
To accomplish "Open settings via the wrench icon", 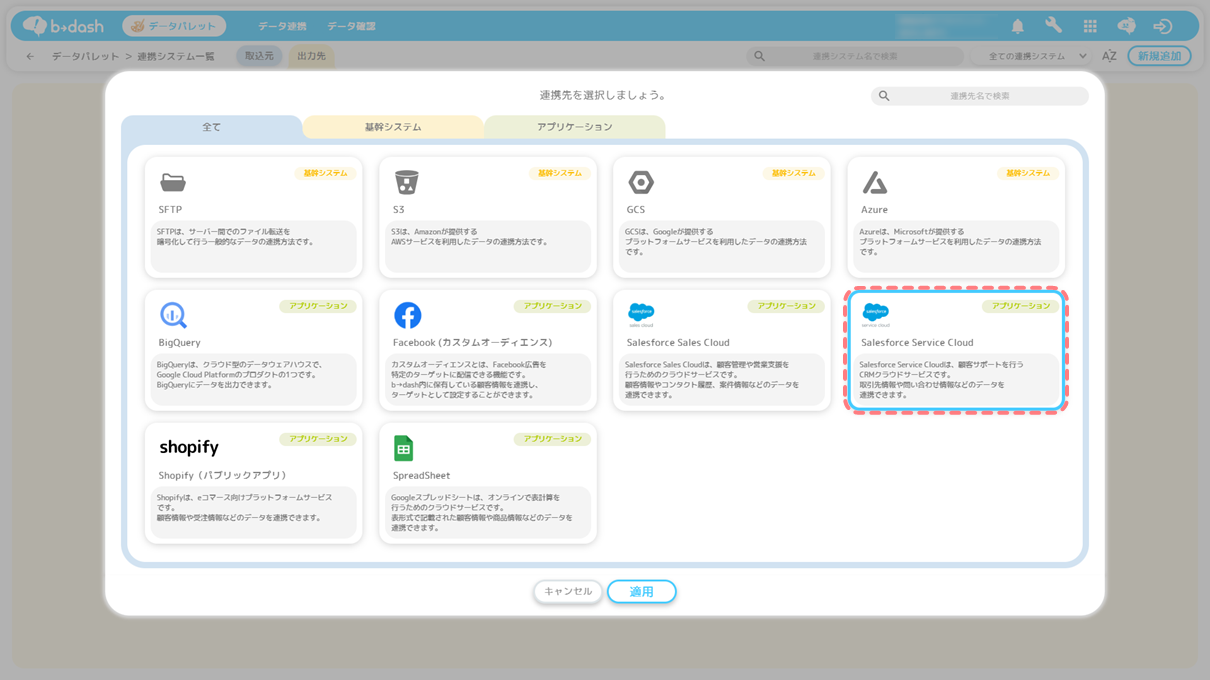I will [x=1053, y=26].
